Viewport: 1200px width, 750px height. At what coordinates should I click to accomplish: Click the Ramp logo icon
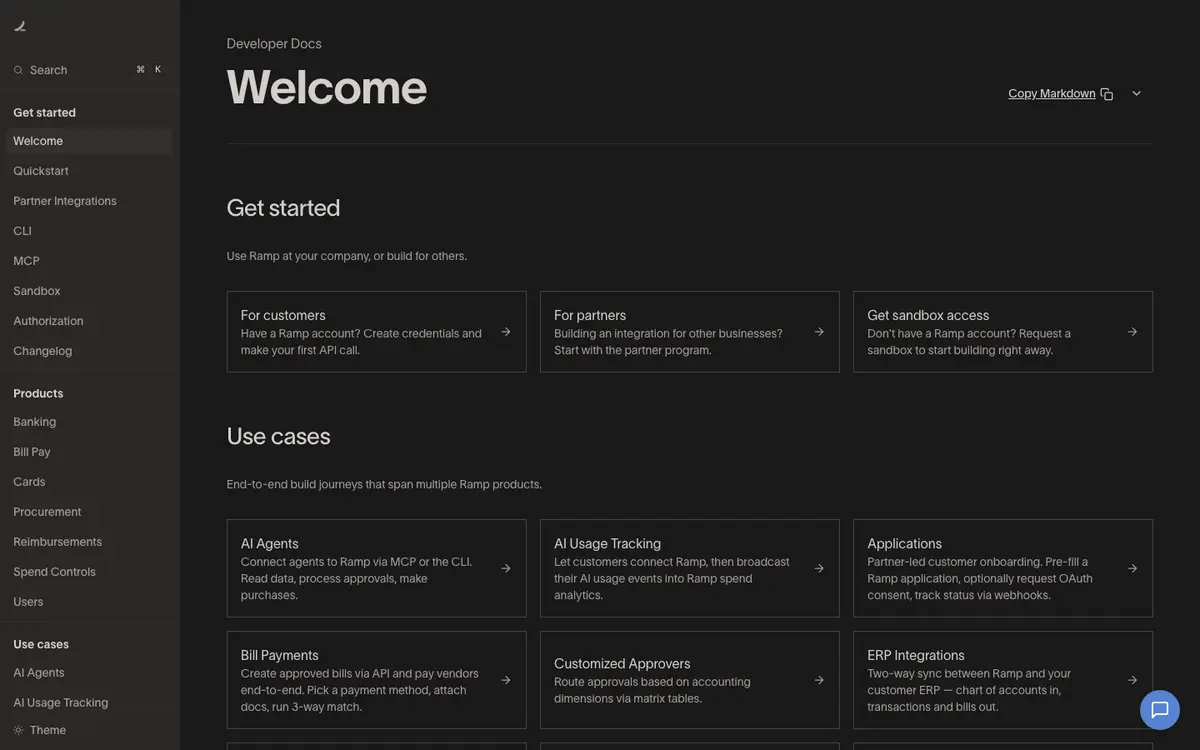(20, 26)
